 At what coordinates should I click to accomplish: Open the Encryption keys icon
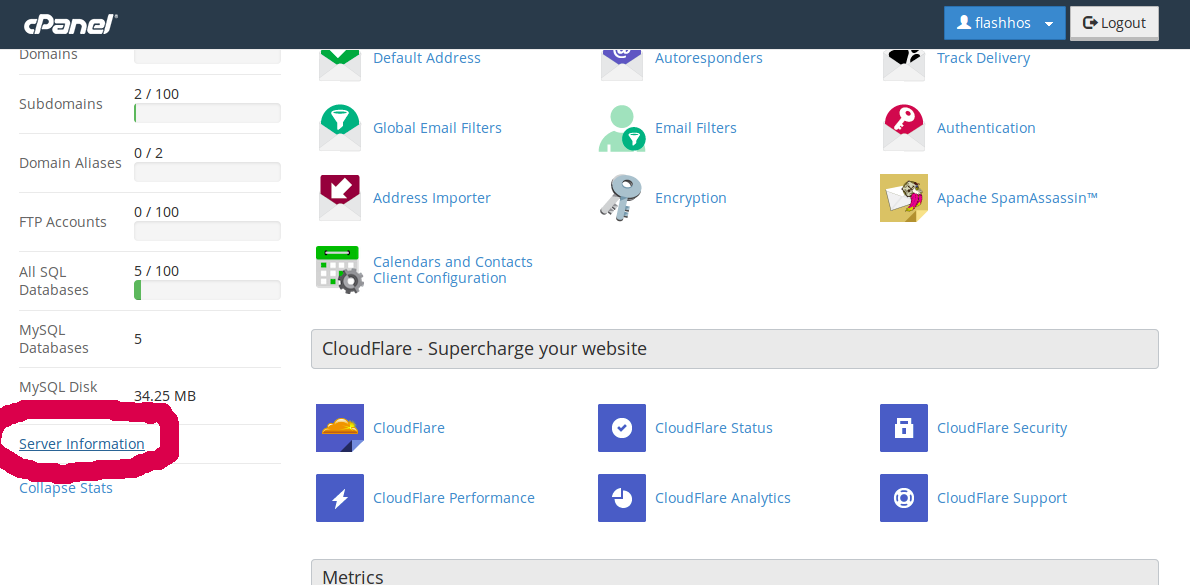[x=622, y=198]
